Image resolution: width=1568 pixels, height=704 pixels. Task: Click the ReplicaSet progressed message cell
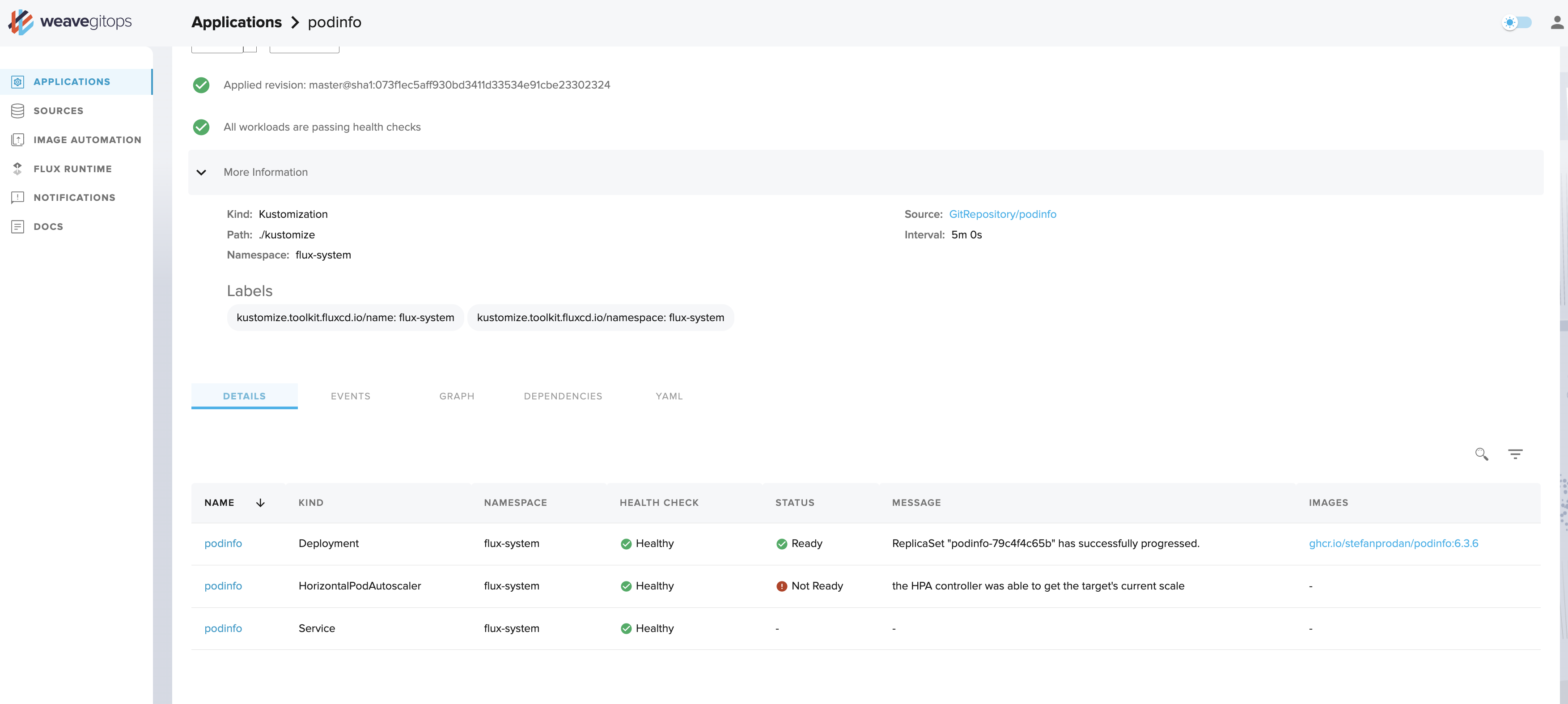[1045, 544]
